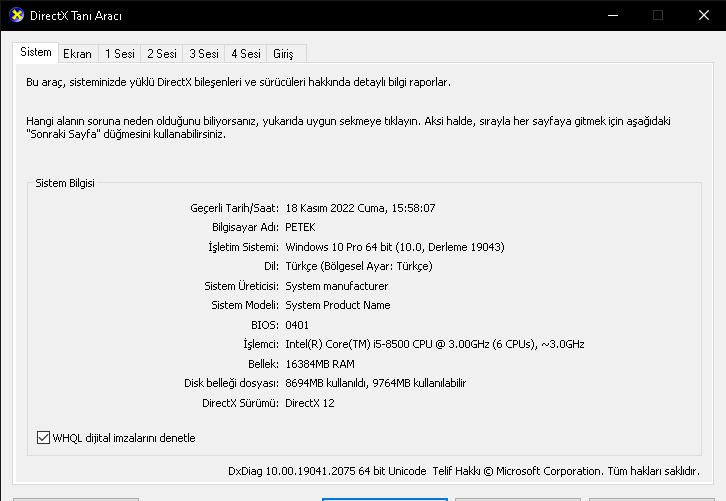The image size is (726, 501).
Task: Close the DirectX Tanı Aracı window
Action: coord(704,15)
